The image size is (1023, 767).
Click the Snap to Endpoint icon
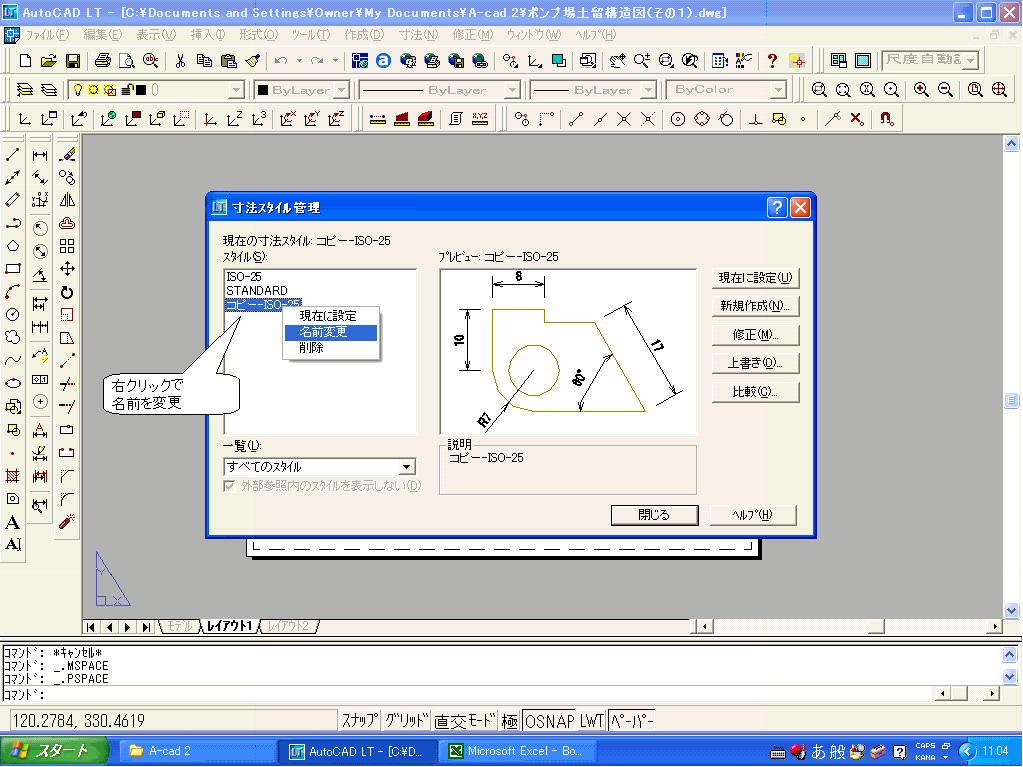(x=575, y=119)
